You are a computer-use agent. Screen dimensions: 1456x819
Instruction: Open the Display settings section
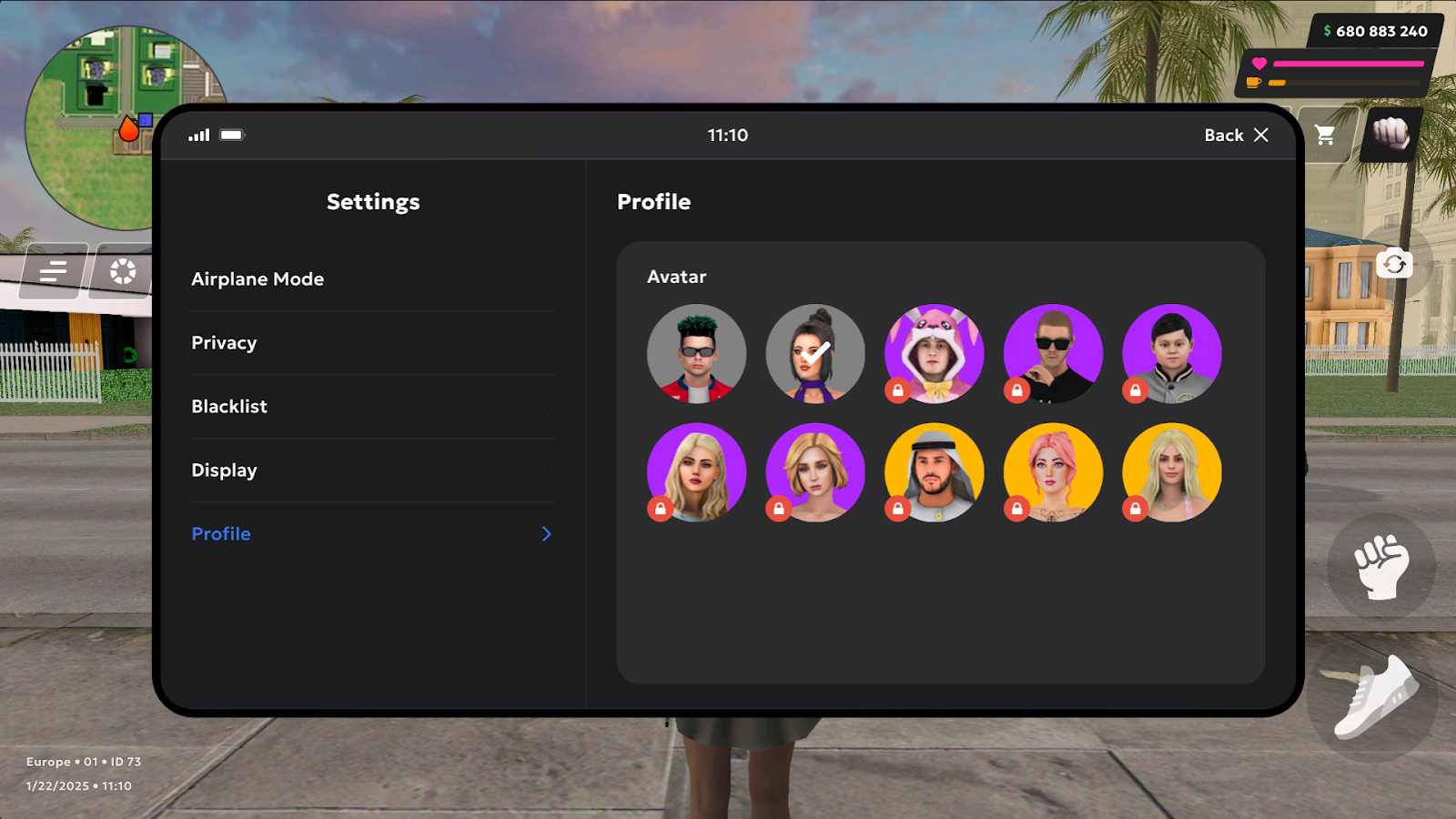click(373, 470)
